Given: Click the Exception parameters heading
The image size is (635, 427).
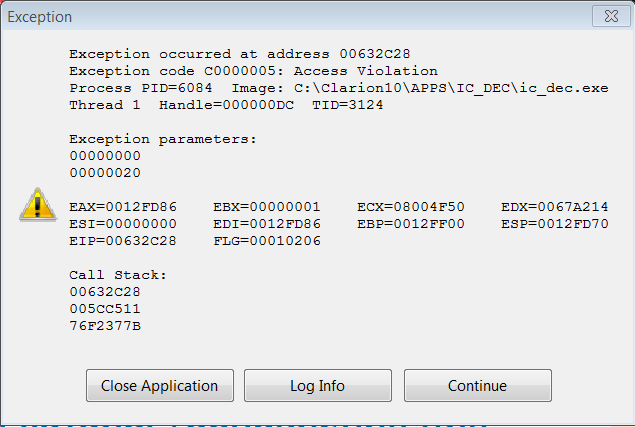Looking at the screenshot, I should (x=163, y=139).
